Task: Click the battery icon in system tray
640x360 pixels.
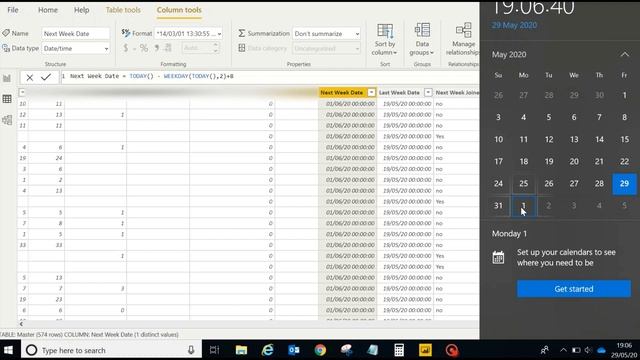Action: click(x=576, y=350)
